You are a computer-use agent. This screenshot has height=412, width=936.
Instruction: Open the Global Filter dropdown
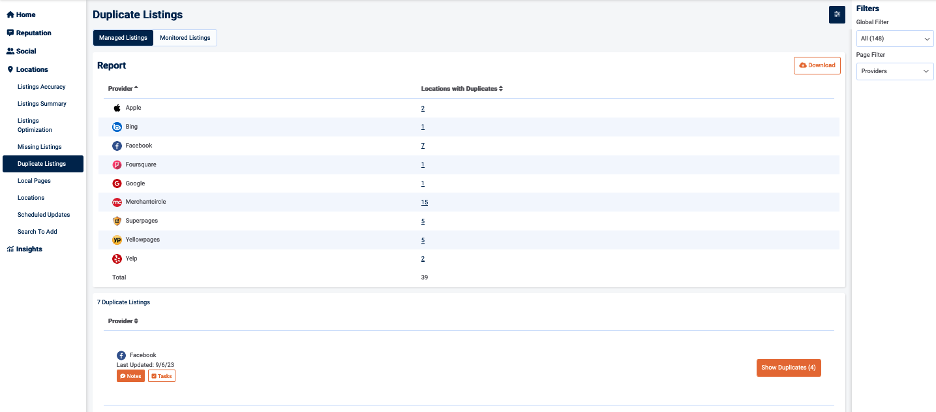point(894,39)
